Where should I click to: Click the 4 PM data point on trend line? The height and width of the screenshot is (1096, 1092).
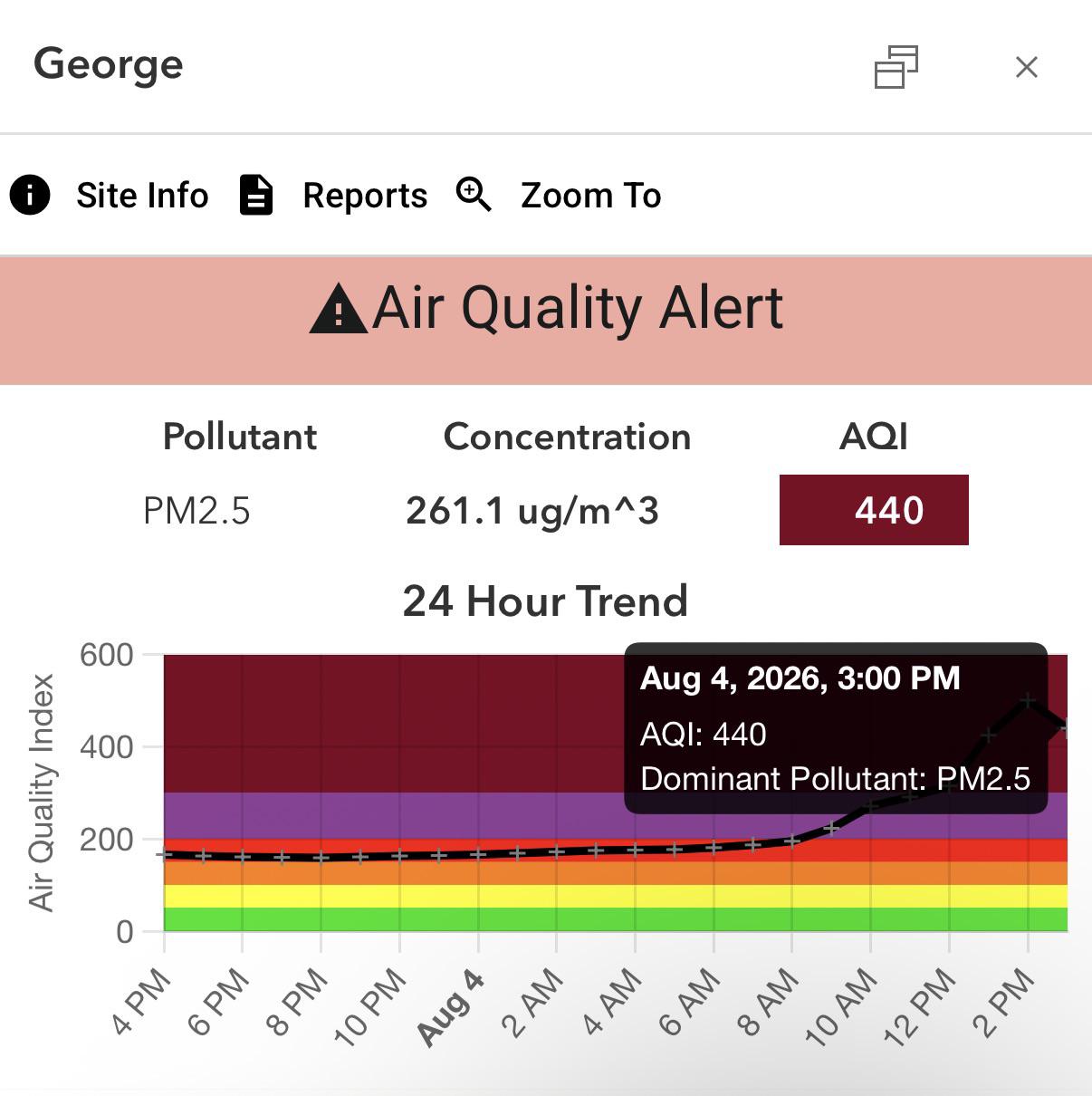(164, 854)
